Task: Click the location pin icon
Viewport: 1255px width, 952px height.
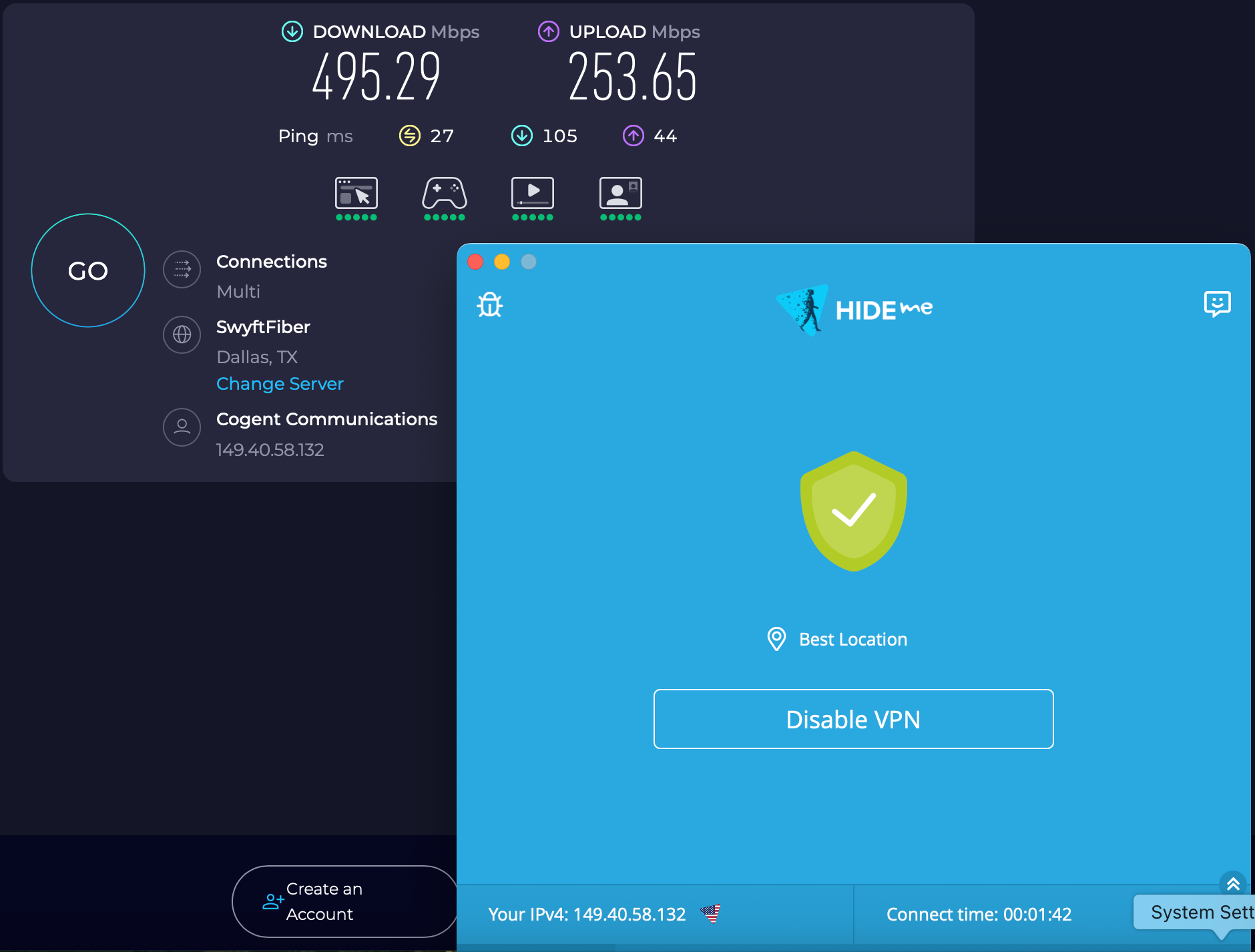Action: 776,639
